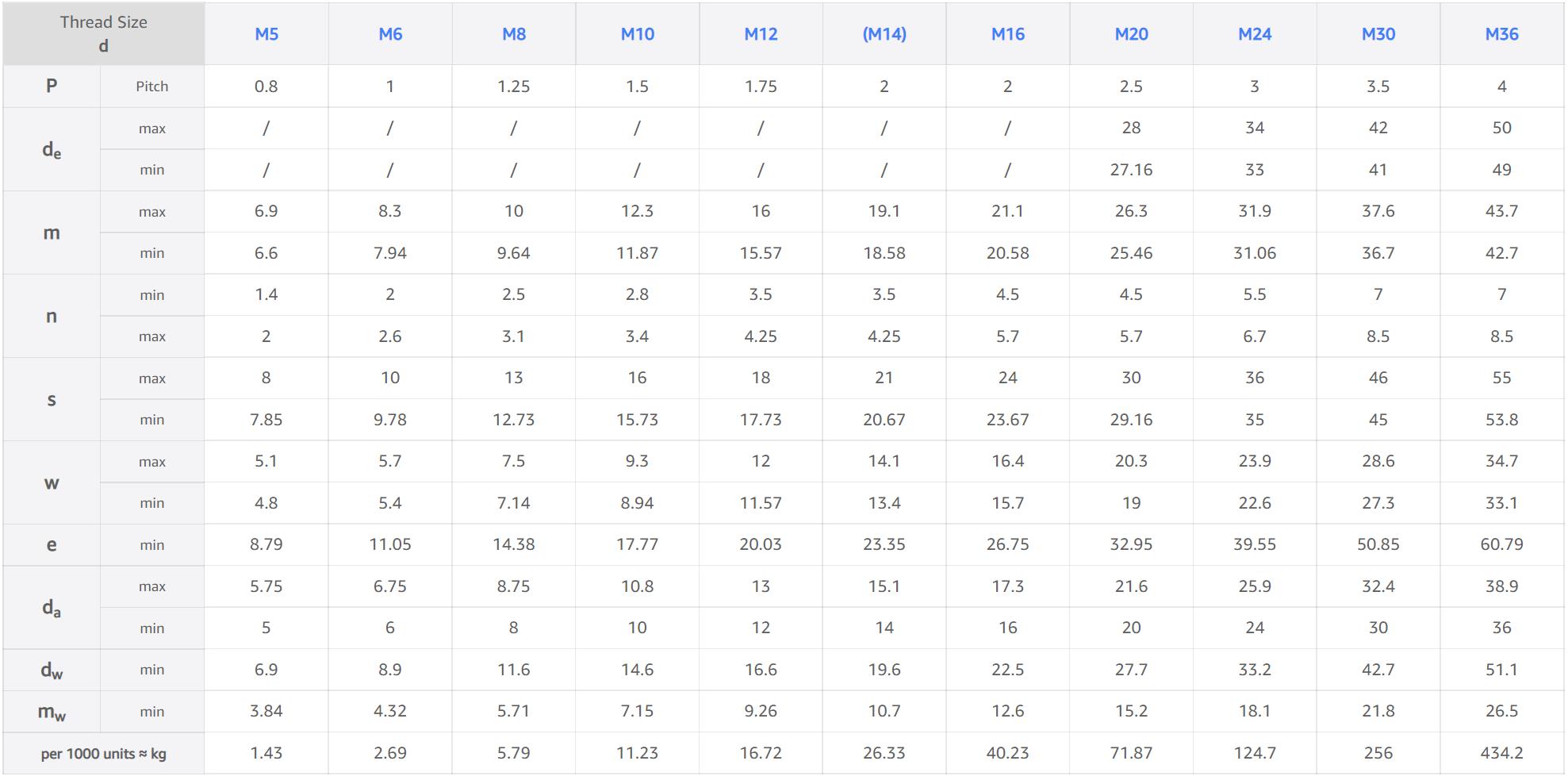This screenshot has width=1568, height=780.
Task: Click the M5 thread size link
Action: coord(266,34)
